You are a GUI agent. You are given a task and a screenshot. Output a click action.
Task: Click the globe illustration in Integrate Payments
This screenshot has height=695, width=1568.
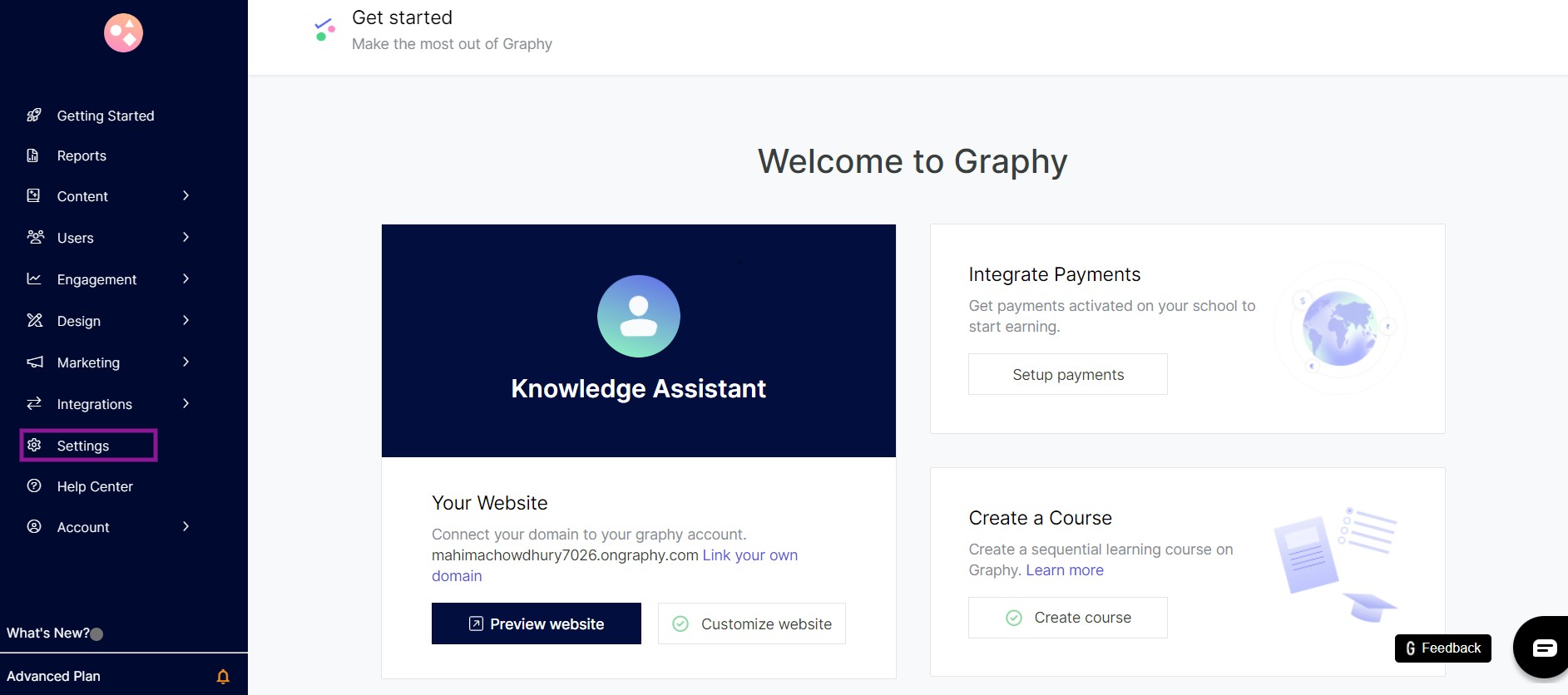1340,328
